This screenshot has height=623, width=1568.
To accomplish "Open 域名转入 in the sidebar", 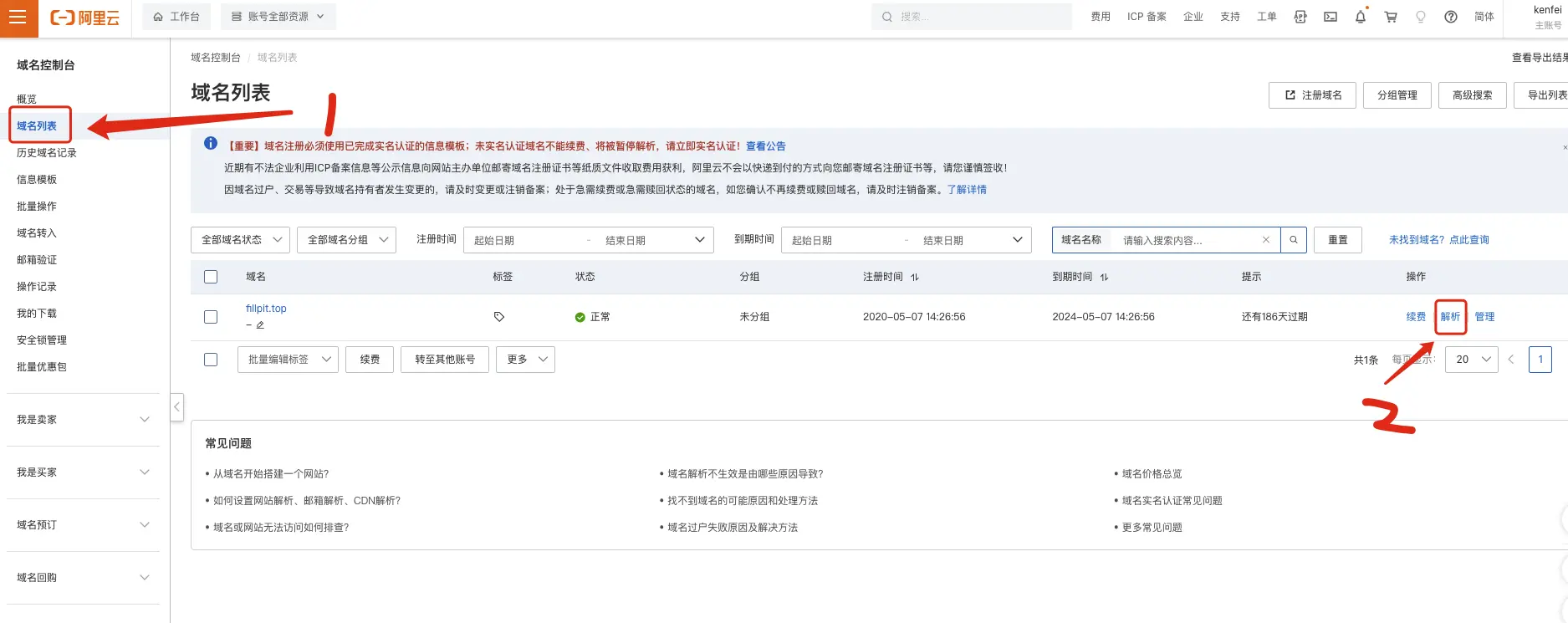I will pos(37,233).
